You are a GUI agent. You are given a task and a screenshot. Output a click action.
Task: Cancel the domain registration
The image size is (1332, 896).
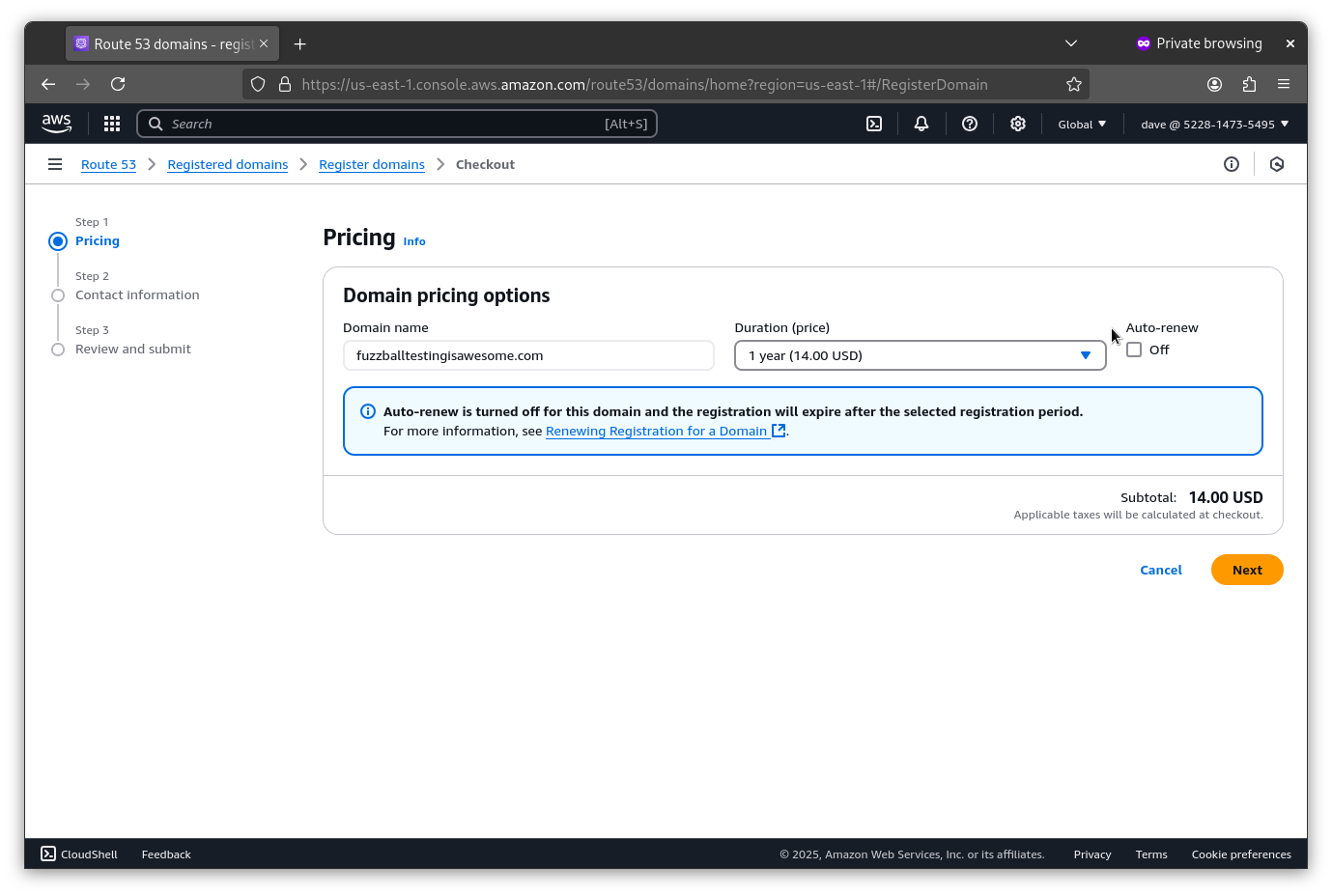tap(1161, 570)
